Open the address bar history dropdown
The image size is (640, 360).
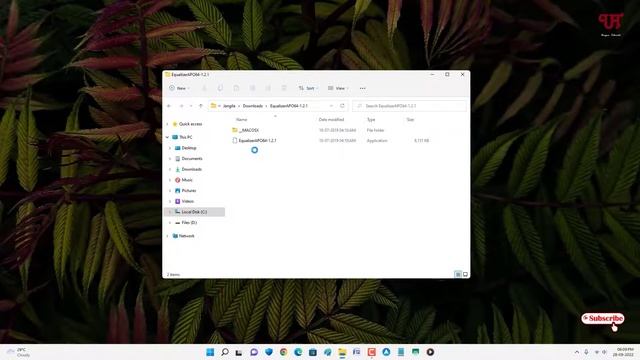[331, 106]
